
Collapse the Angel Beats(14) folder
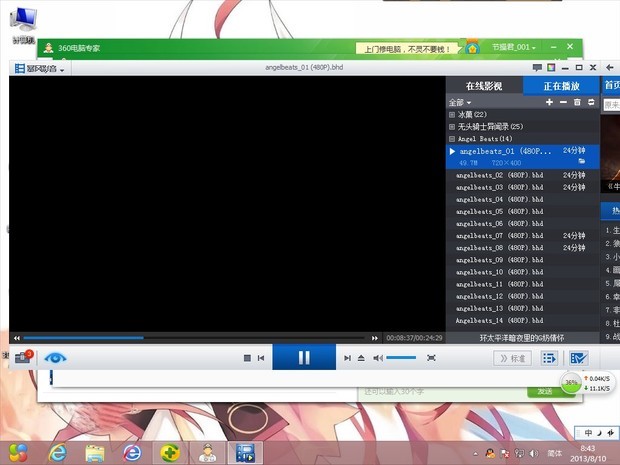coord(452,138)
